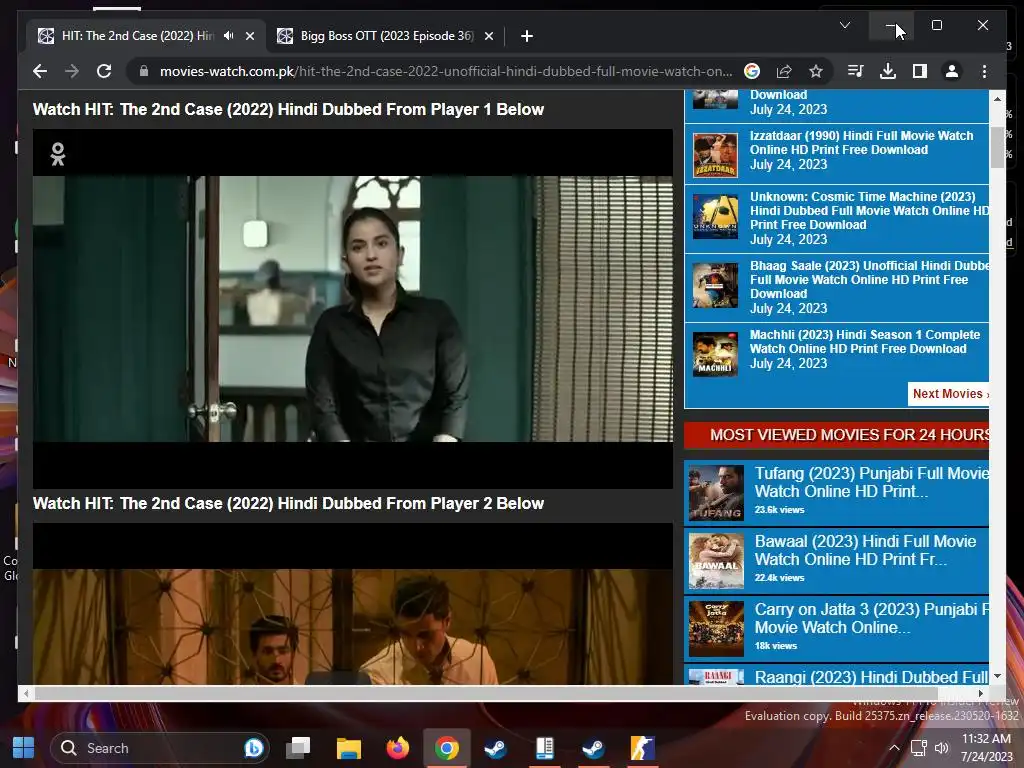The height and width of the screenshot is (768, 1024).
Task: Bookmark this tab with star icon
Action: pyautogui.click(x=816, y=71)
